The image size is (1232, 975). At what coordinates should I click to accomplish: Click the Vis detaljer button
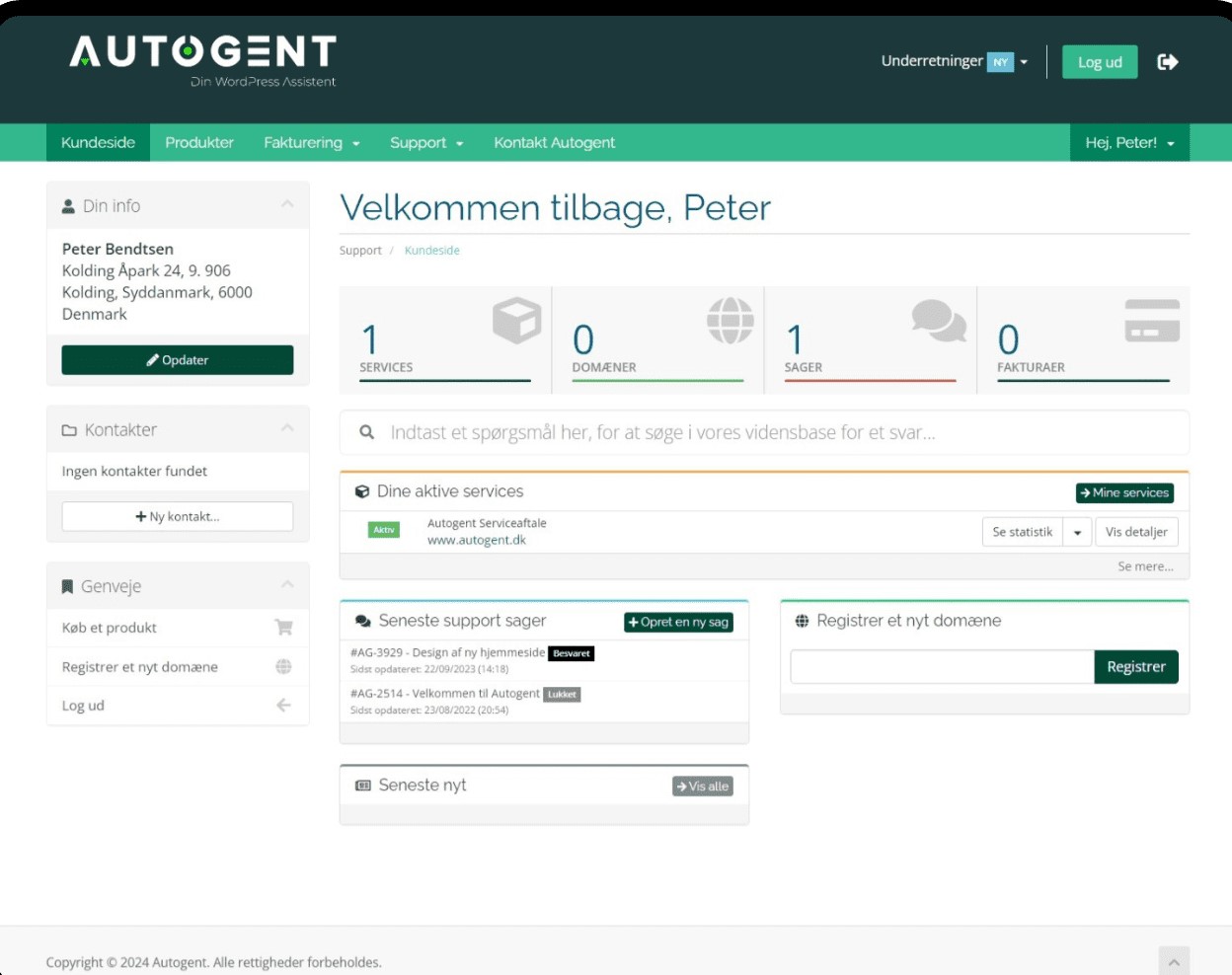(x=1136, y=532)
